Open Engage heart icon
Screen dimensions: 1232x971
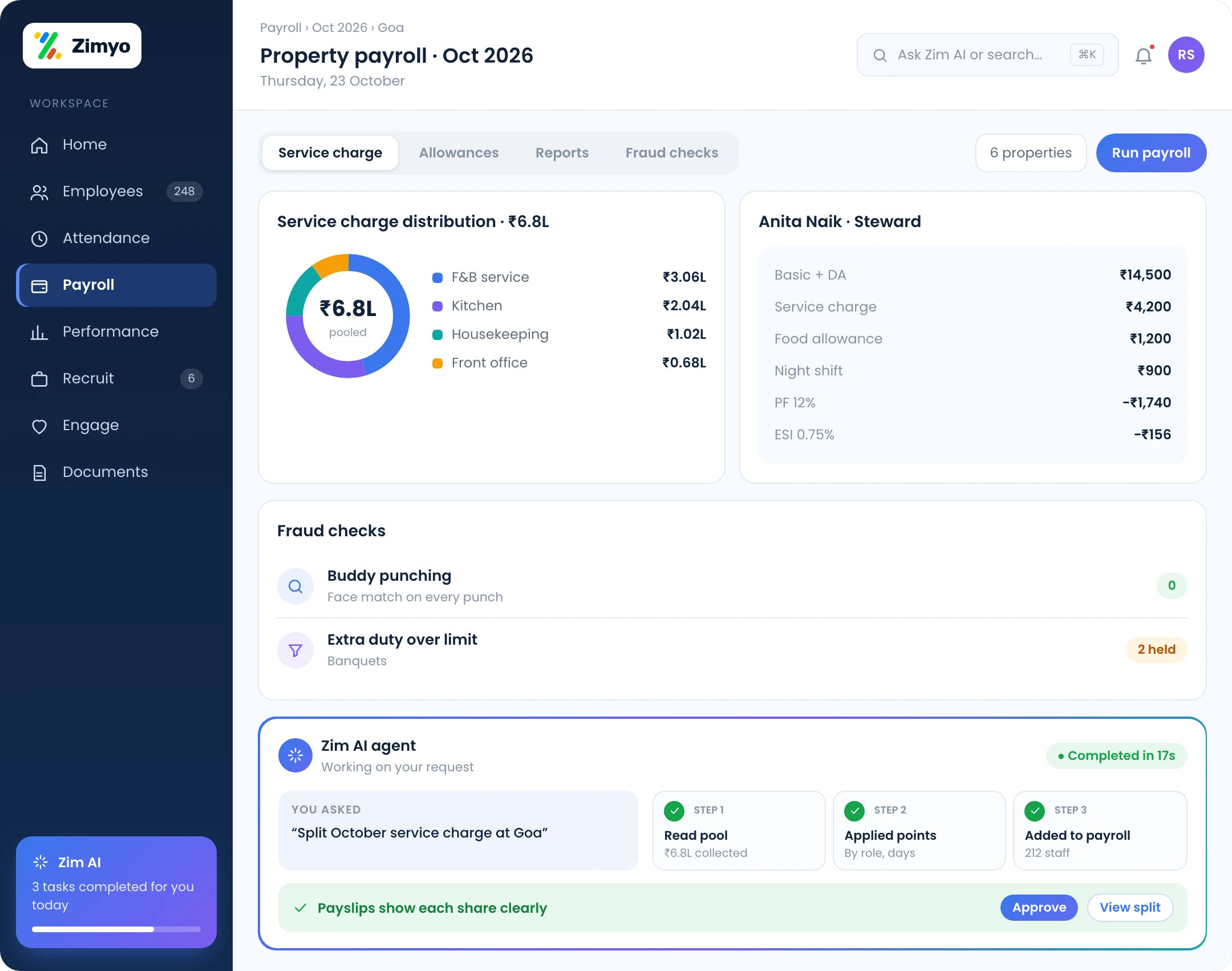39,426
